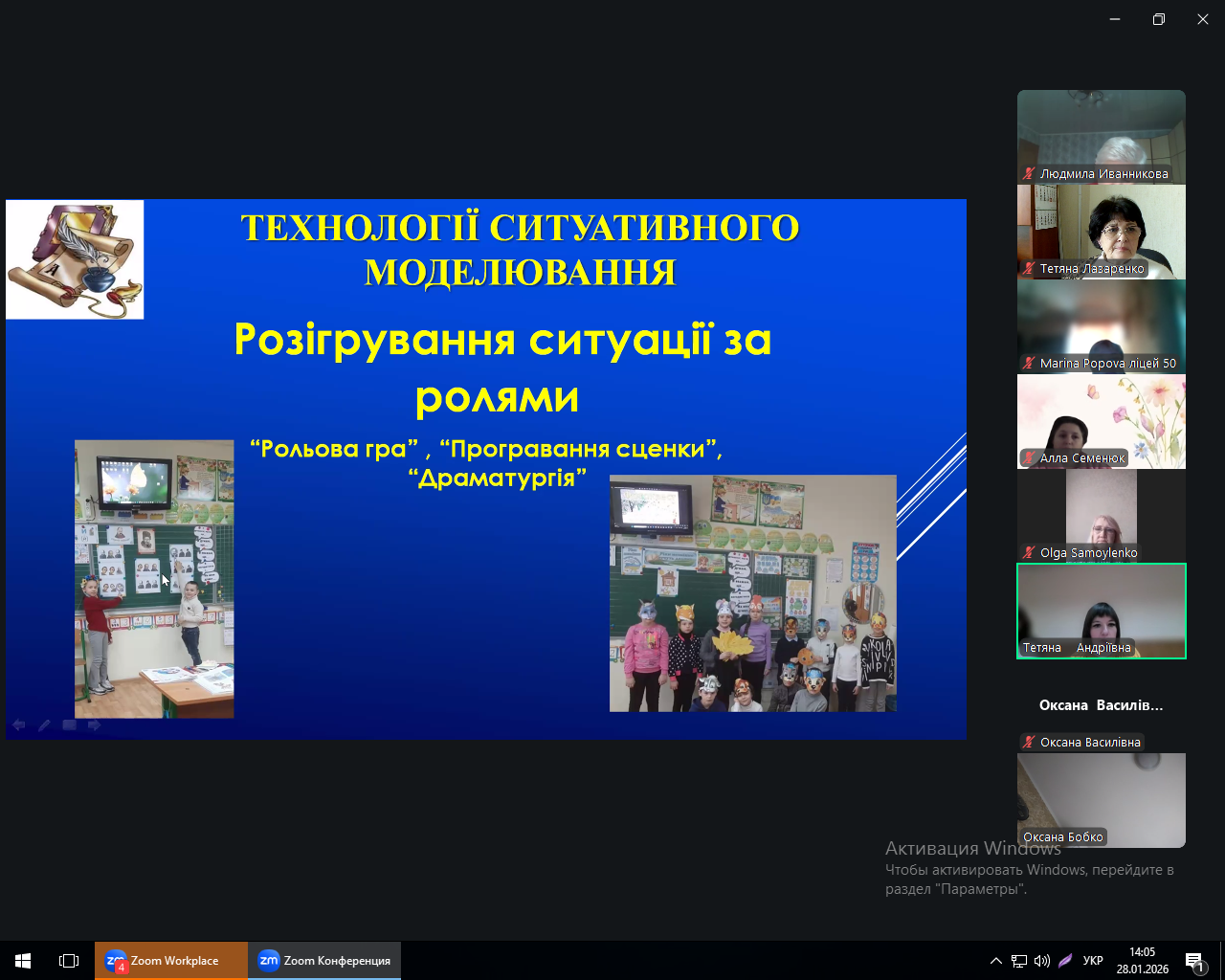Screen dimensions: 1225x980
Task: Select Людмила Иванникова's video tile
Action: (1101, 136)
